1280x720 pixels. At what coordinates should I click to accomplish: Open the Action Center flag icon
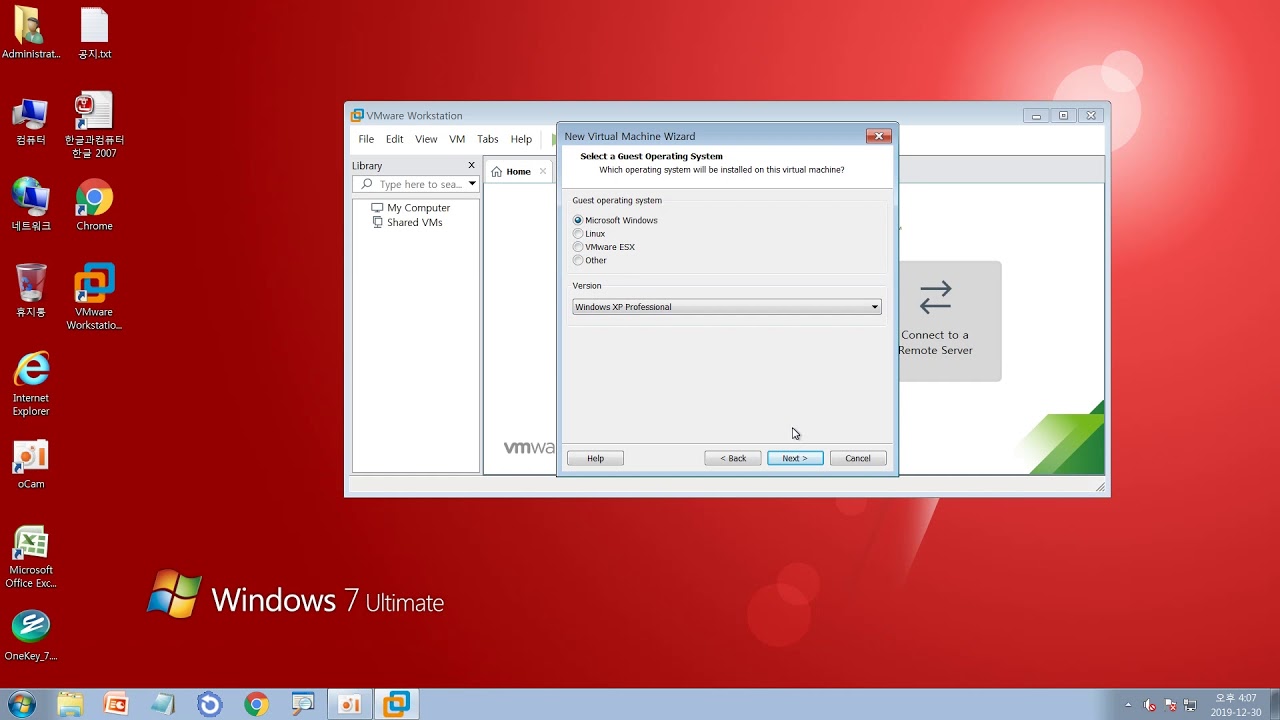1170,705
